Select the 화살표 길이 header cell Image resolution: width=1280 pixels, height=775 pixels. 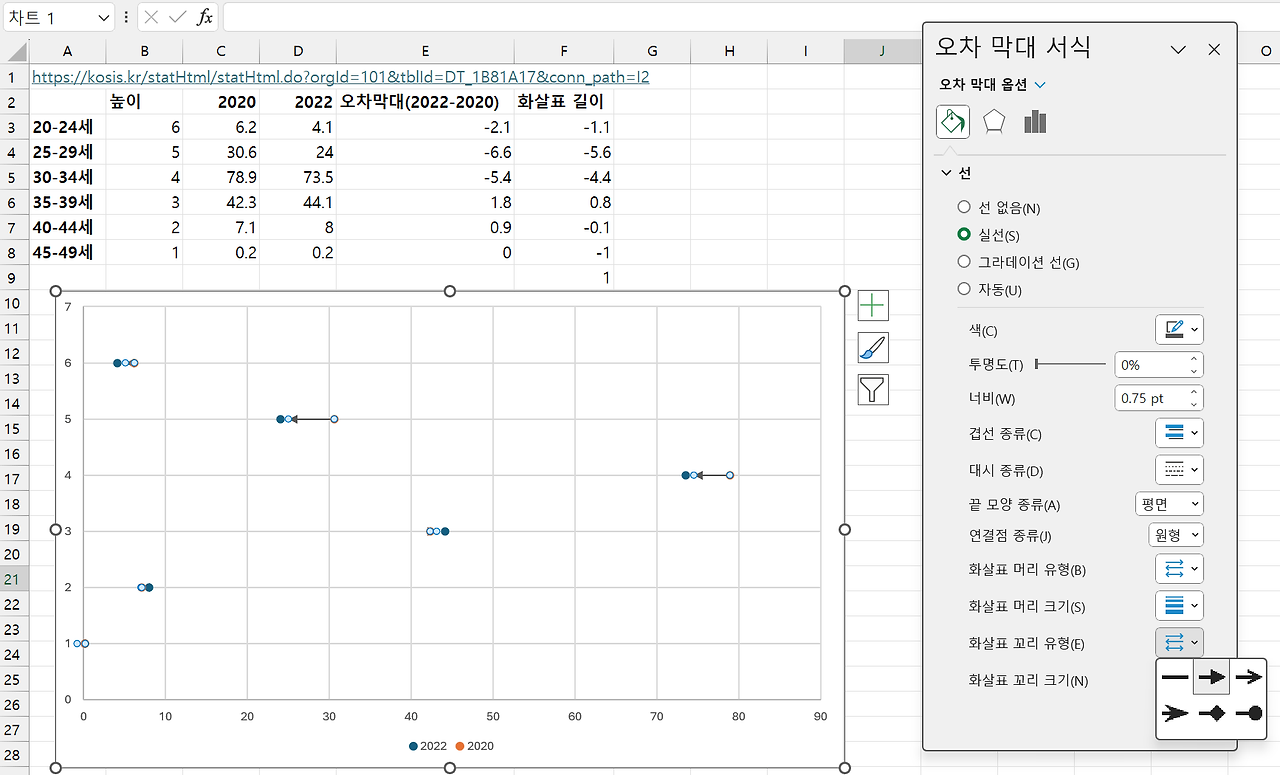[x=564, y=102]
